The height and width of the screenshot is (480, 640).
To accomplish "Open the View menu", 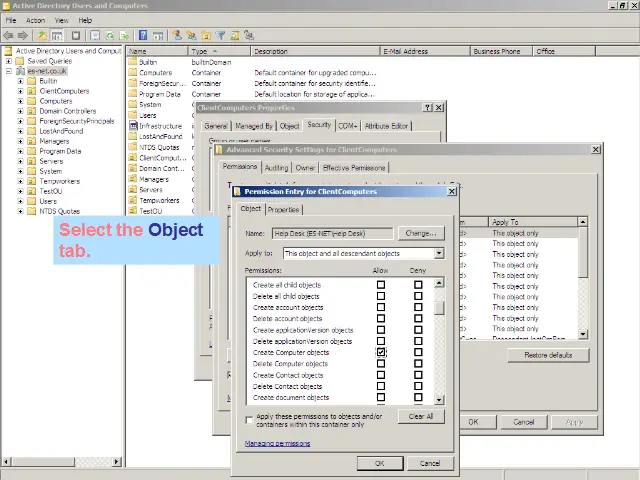I will click(x=62, y=20).
